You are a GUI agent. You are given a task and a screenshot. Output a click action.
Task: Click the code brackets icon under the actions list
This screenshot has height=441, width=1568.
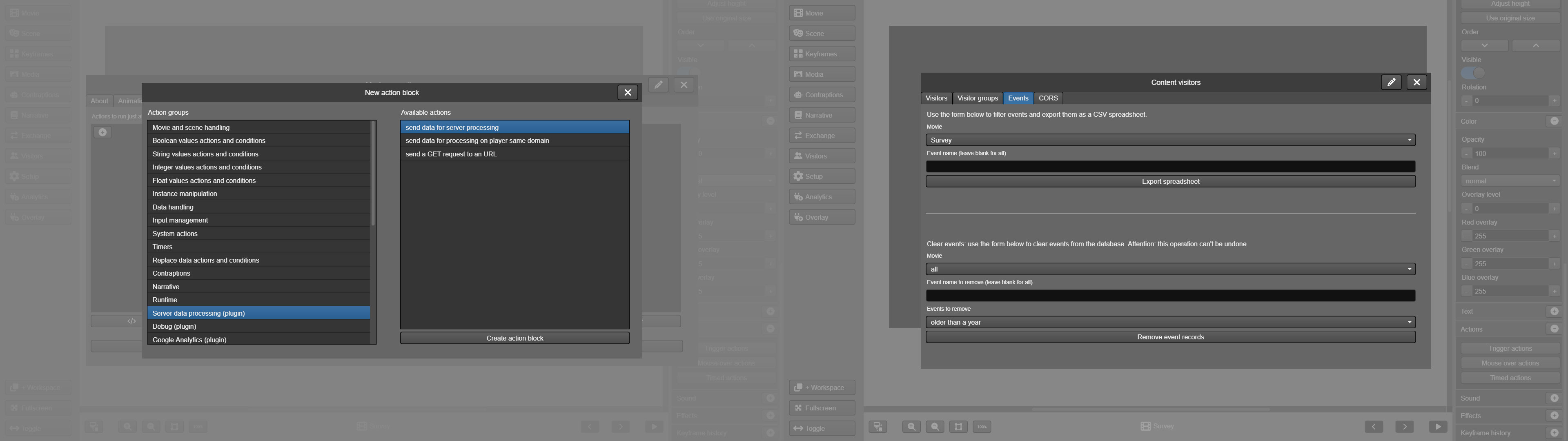coord(131,321)
